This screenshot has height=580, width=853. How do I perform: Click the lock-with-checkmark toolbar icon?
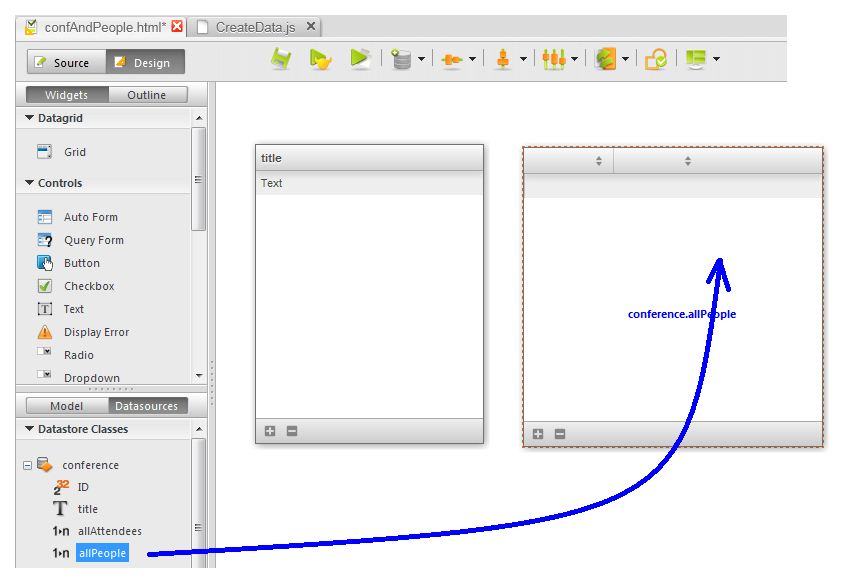(655, 60)
